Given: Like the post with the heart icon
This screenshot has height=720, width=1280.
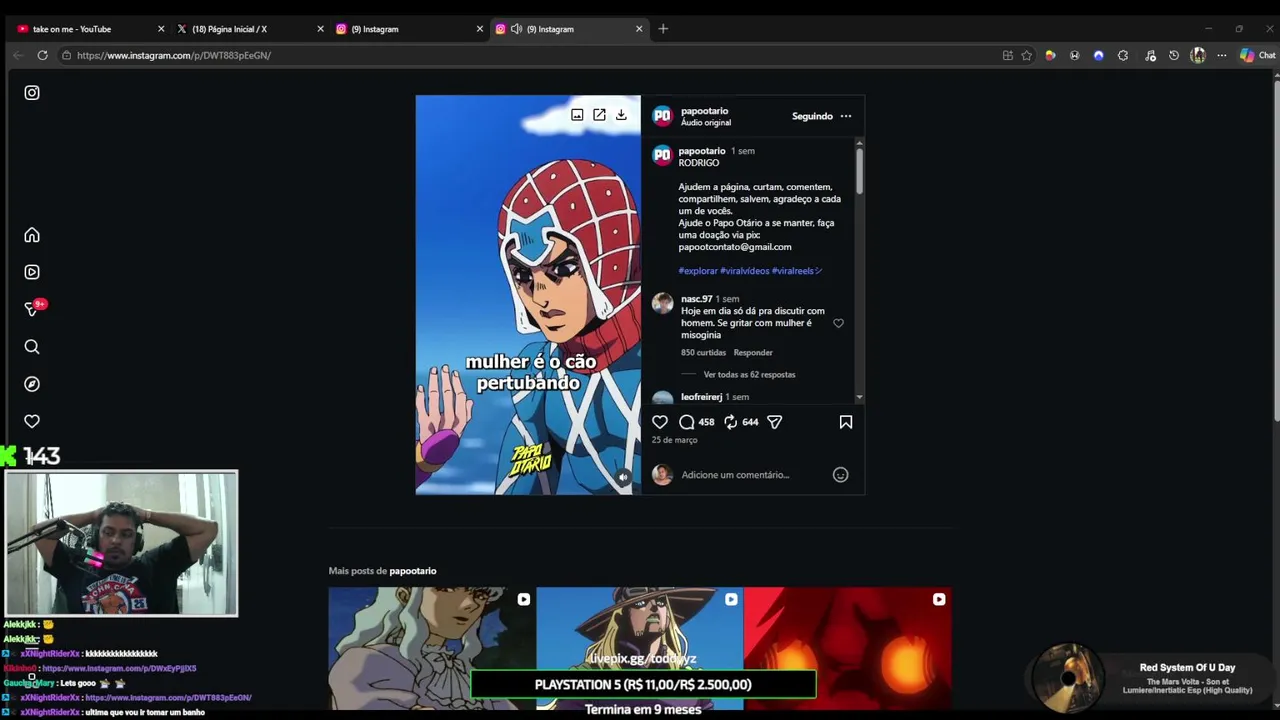Looking at the screenshot, I should point(660,422).
